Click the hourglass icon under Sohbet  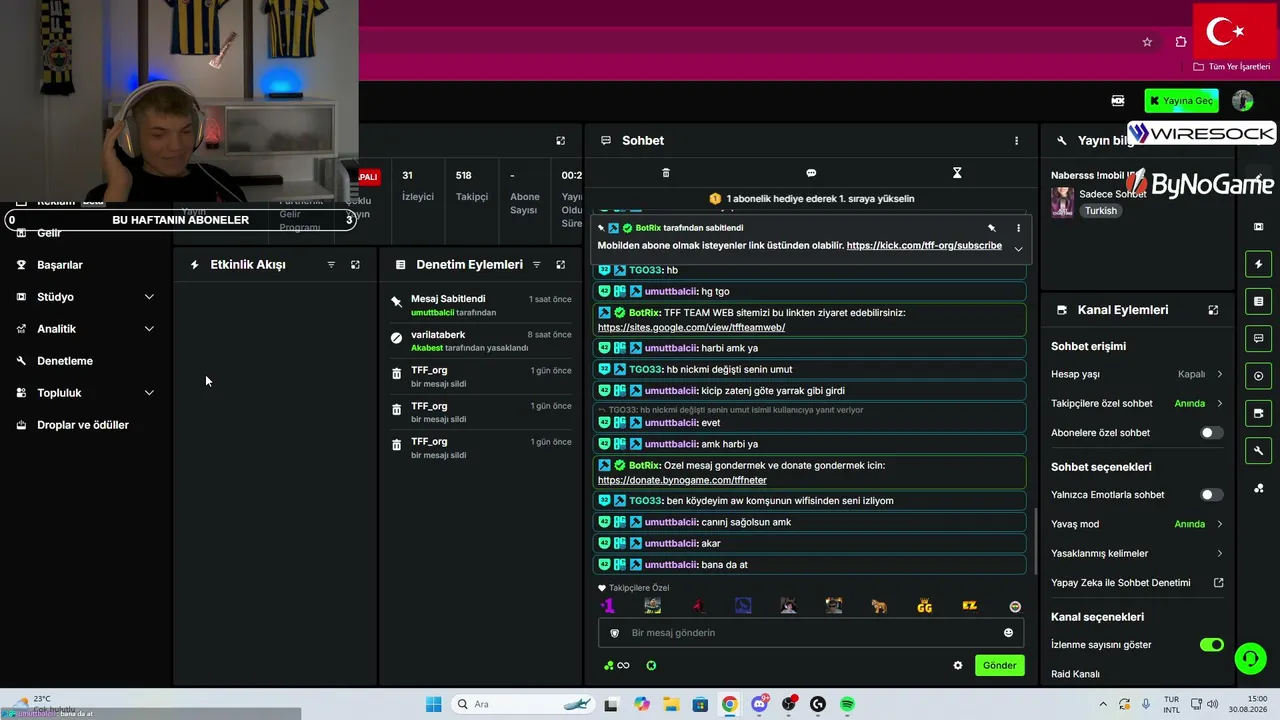957,173
